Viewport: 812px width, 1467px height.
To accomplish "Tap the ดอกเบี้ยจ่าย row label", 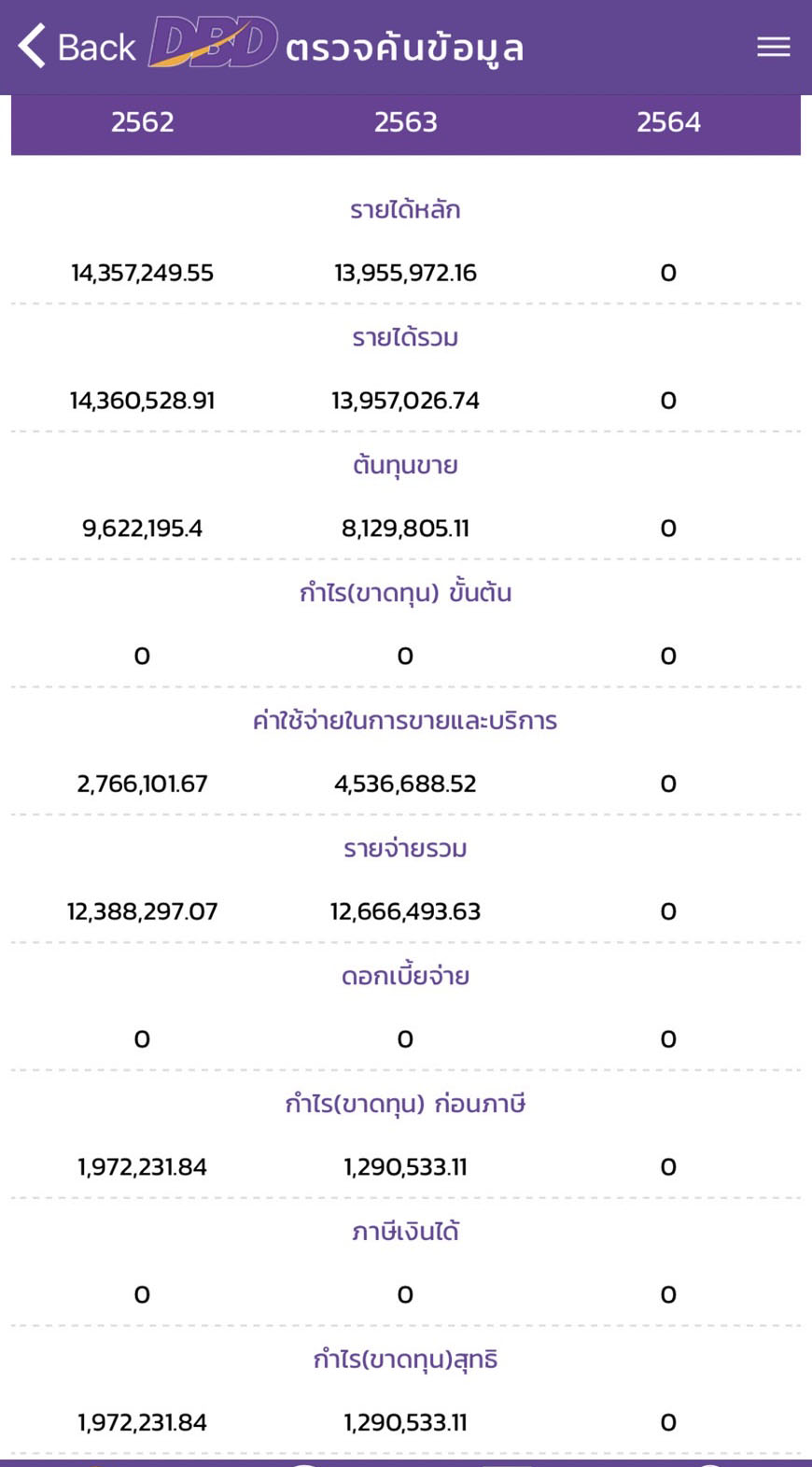I will pyautogui.click(x=405, y=977).
